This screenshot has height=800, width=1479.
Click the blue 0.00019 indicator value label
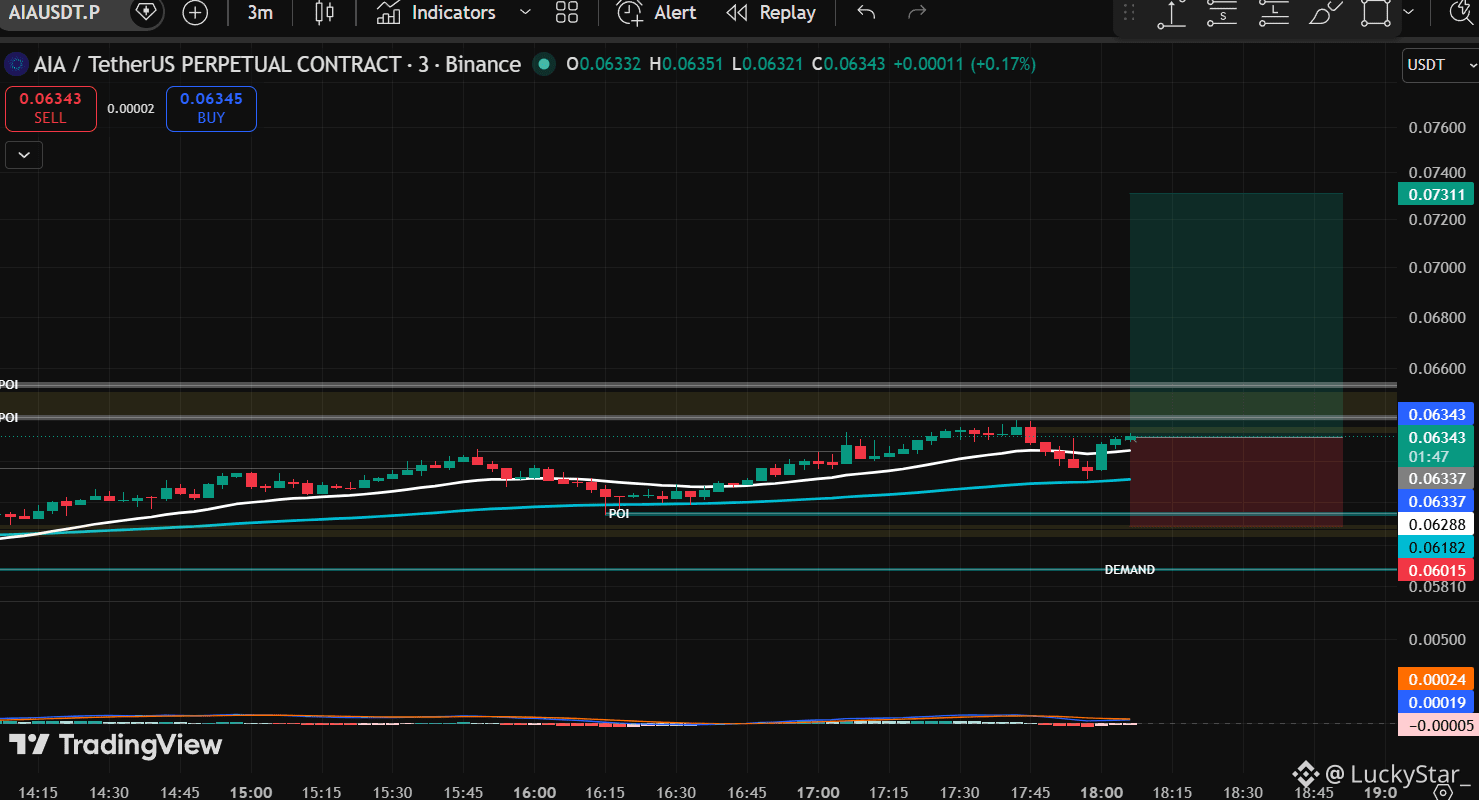1436,702
